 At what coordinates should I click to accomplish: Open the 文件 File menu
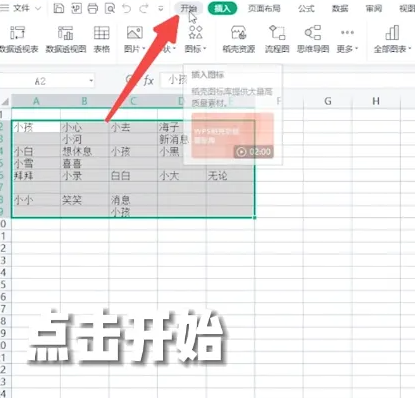tap(21, 8)
